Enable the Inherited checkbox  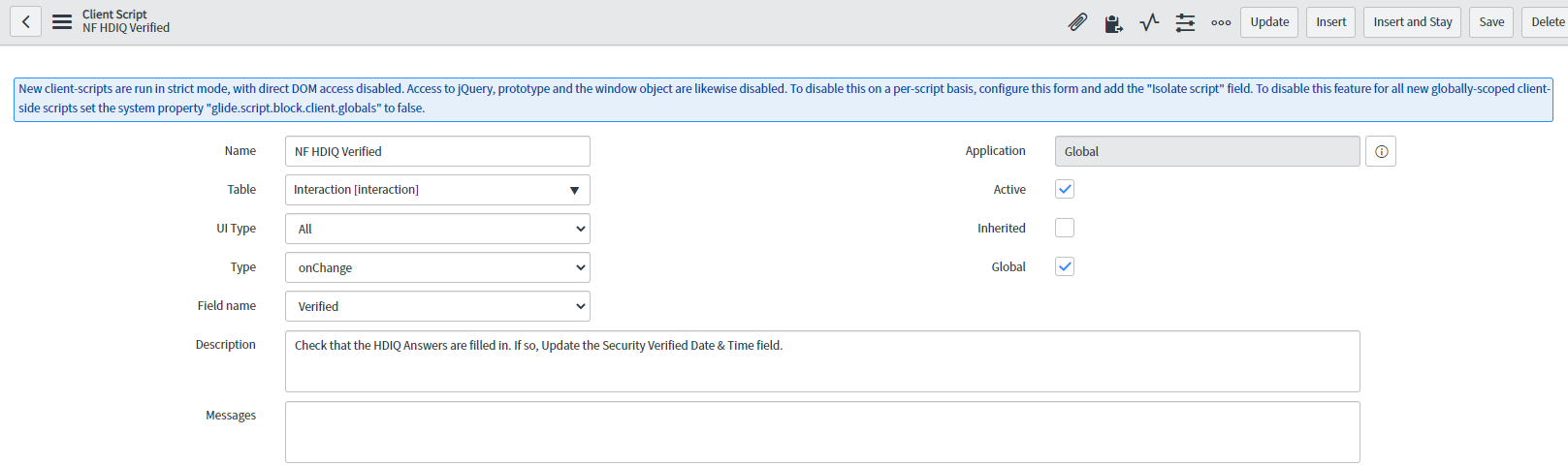1065,228
